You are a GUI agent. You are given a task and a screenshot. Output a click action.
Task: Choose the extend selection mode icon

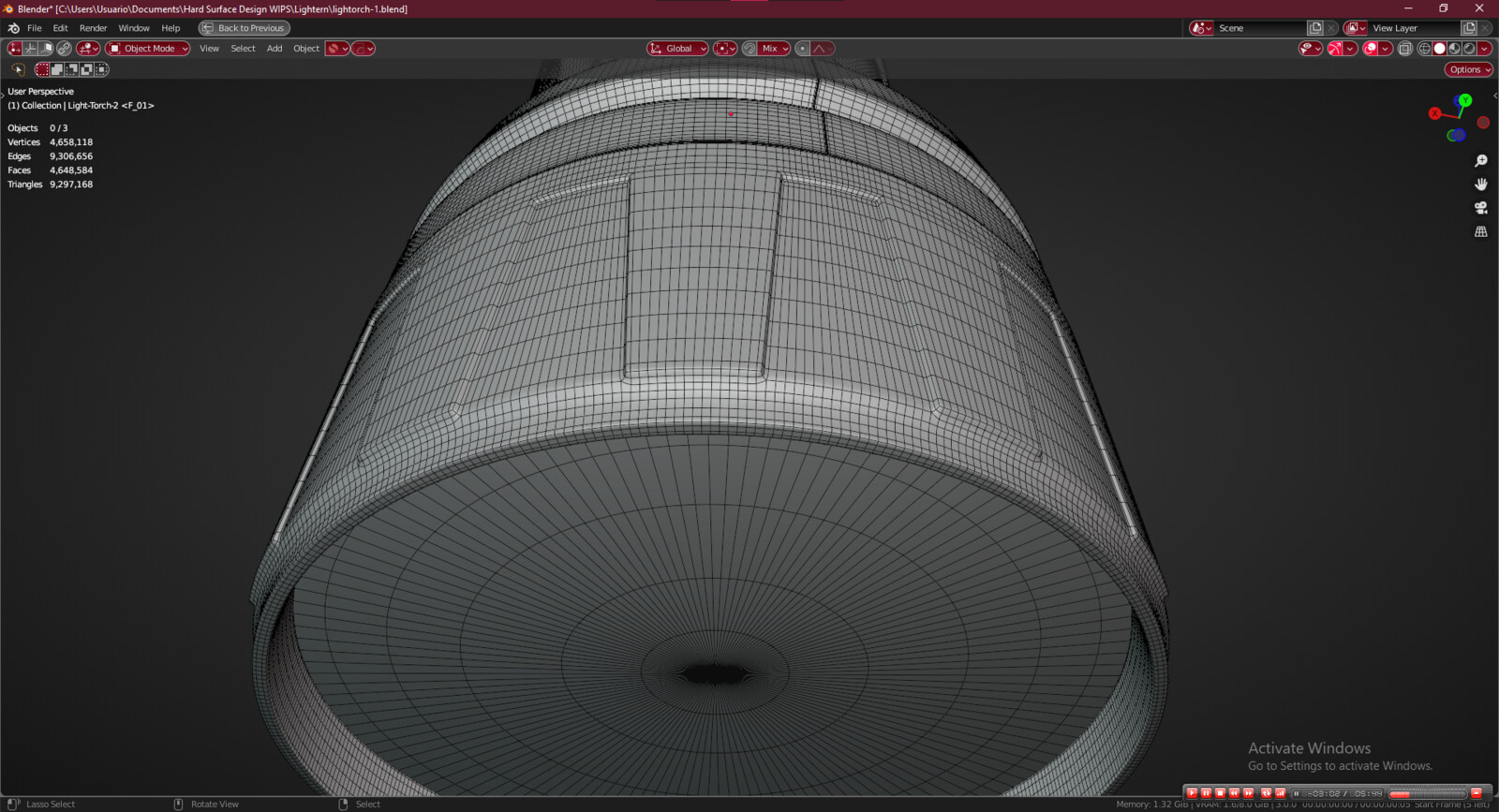pyautogui.click(x=57, y=69)
